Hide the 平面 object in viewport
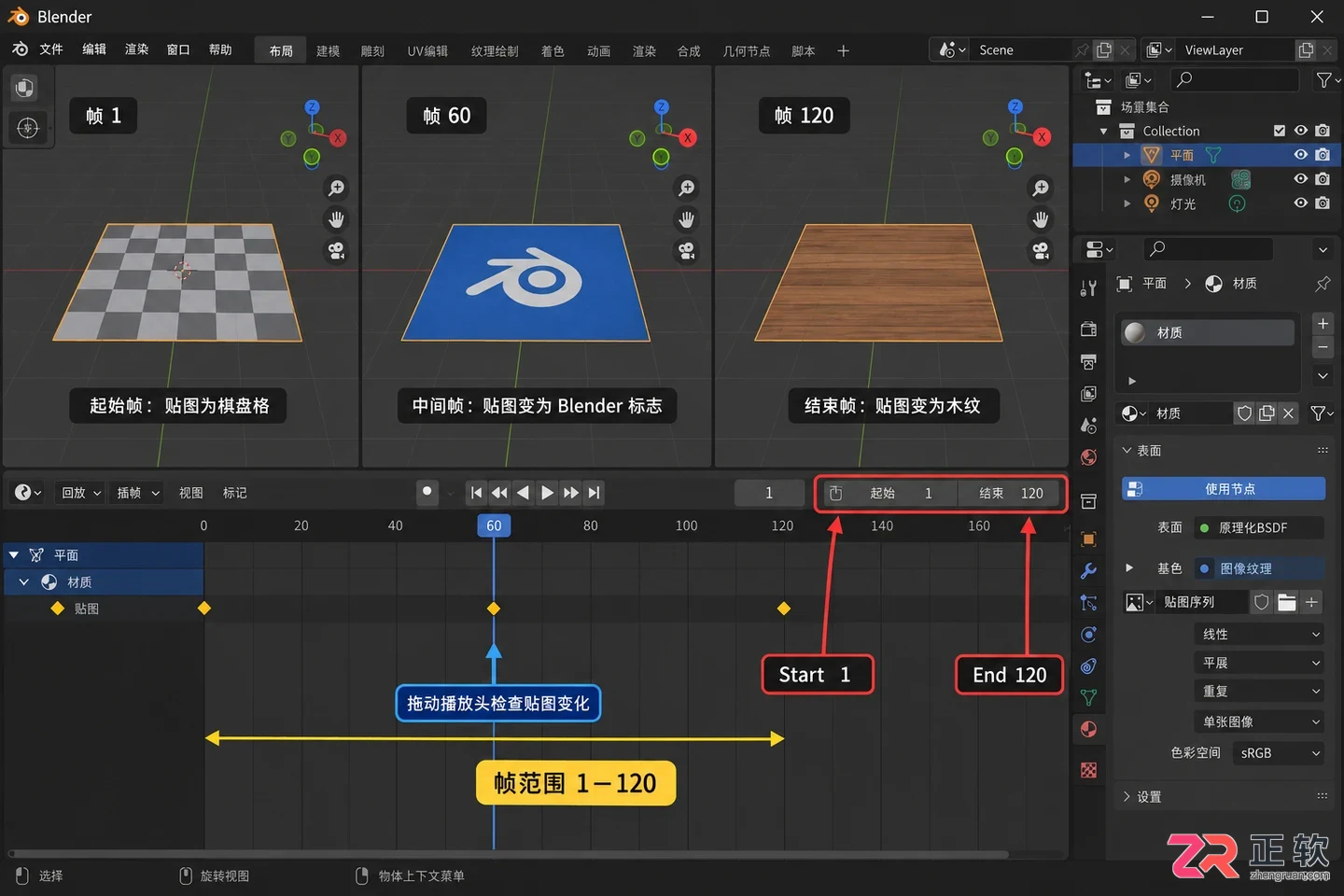 1300,155
